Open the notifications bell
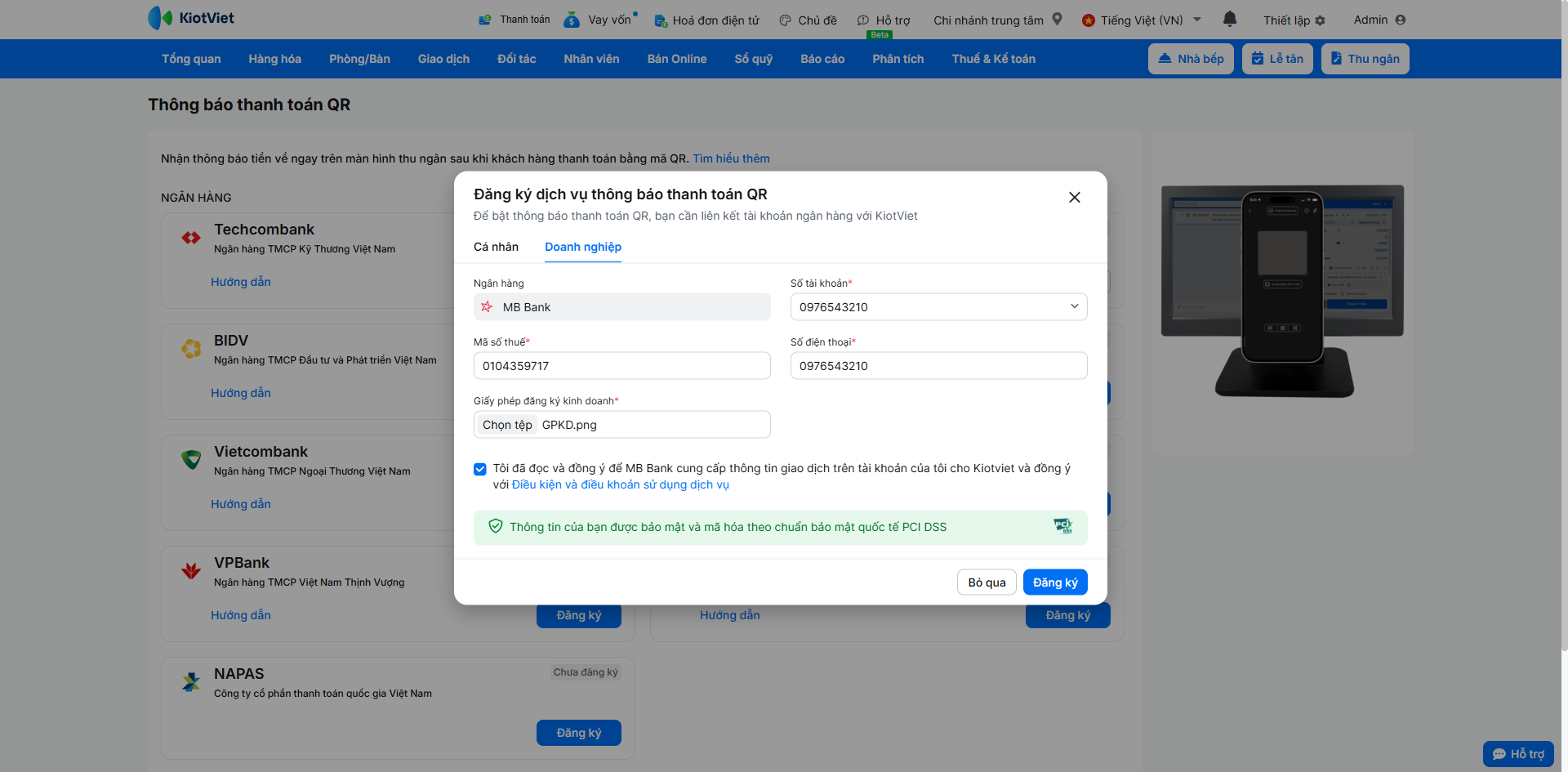1568x772 pixels. point(1230,19)
